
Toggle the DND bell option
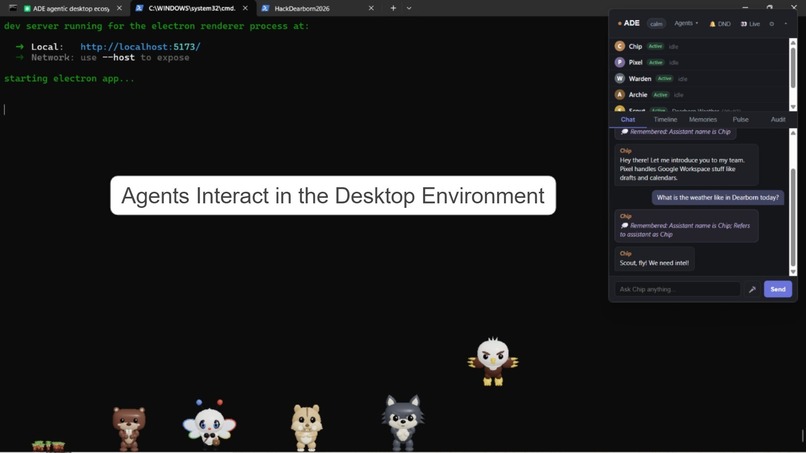pos(720,24)
